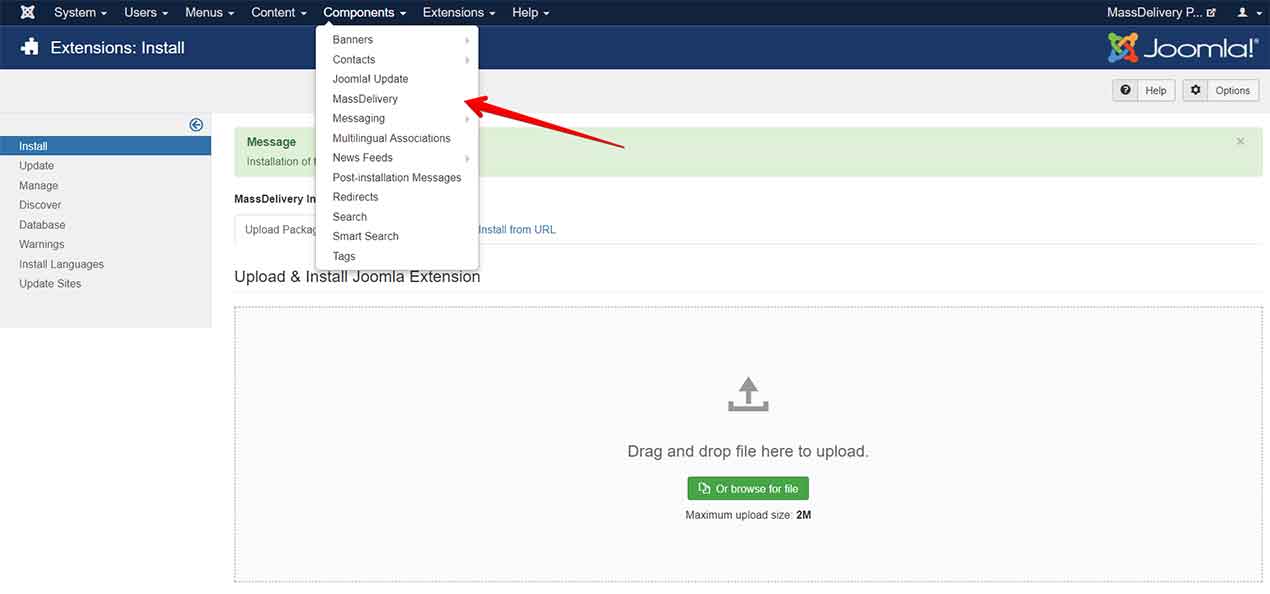Select MassDelivery from Components menu
Screen dimensions: 1270x594
tap(365, 99)
